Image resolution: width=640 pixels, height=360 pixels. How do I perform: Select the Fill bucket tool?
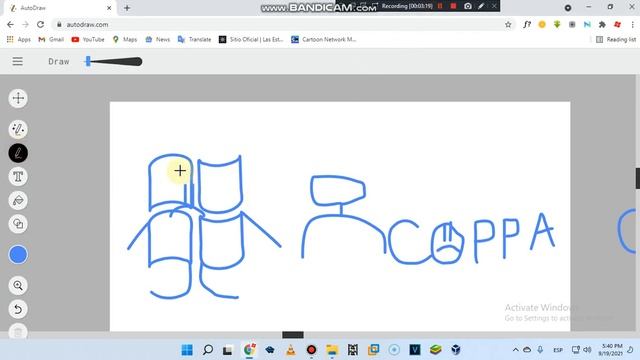[18, 200]
